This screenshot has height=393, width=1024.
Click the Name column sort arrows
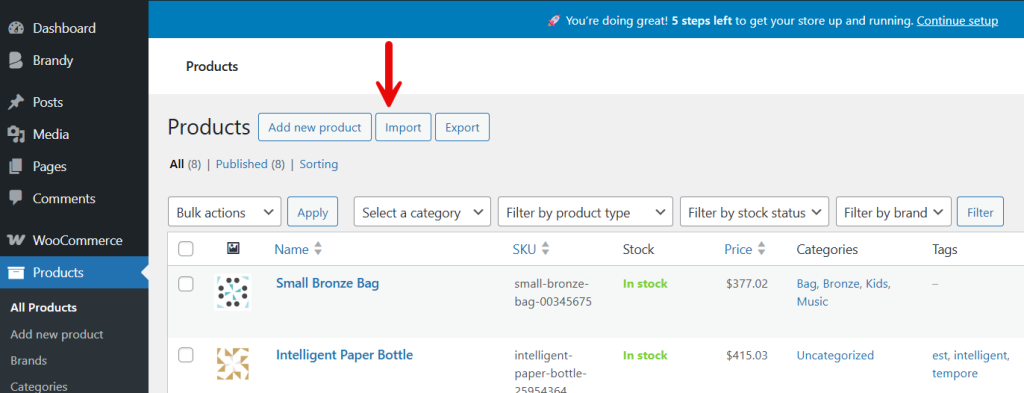[x=318, y=249]
